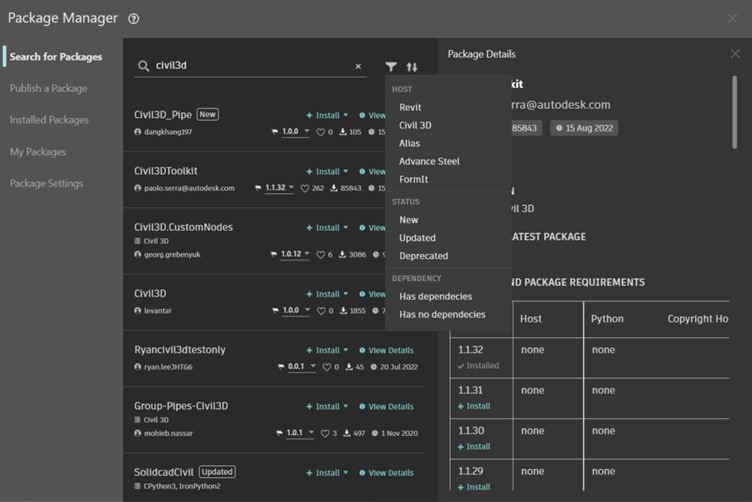Filter host by Alias
752x502 pixels.
(x=410, y=143)
